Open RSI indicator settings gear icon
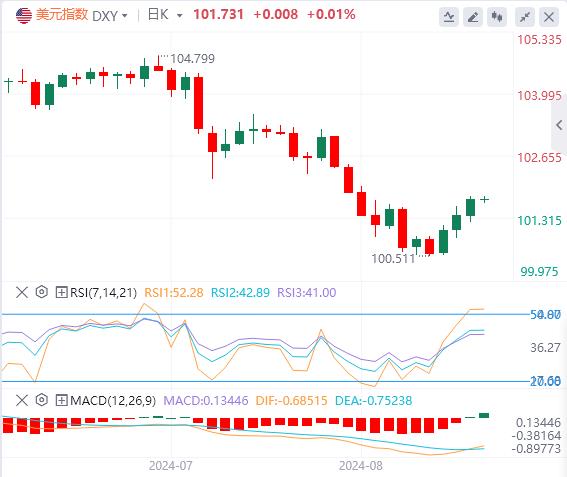Viewport: 567px width, 477px height. tap(42, 292)
